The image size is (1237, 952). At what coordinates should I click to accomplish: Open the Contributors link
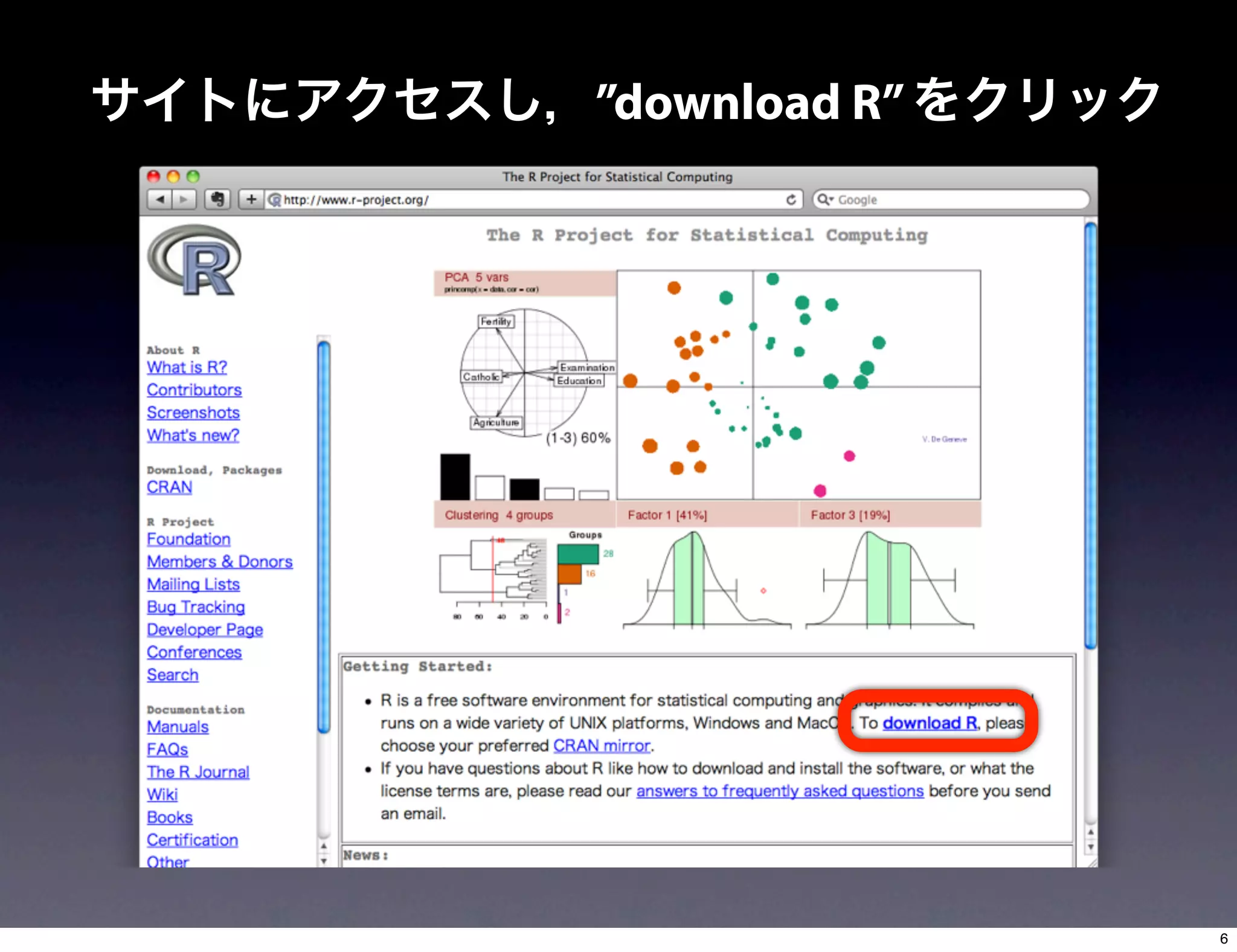pos(194,390)
